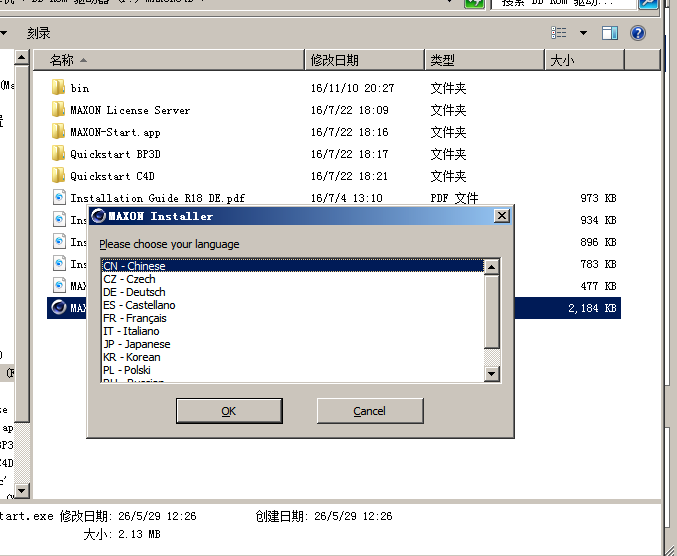Select IT - Italiano in language list

click(293, 331)
